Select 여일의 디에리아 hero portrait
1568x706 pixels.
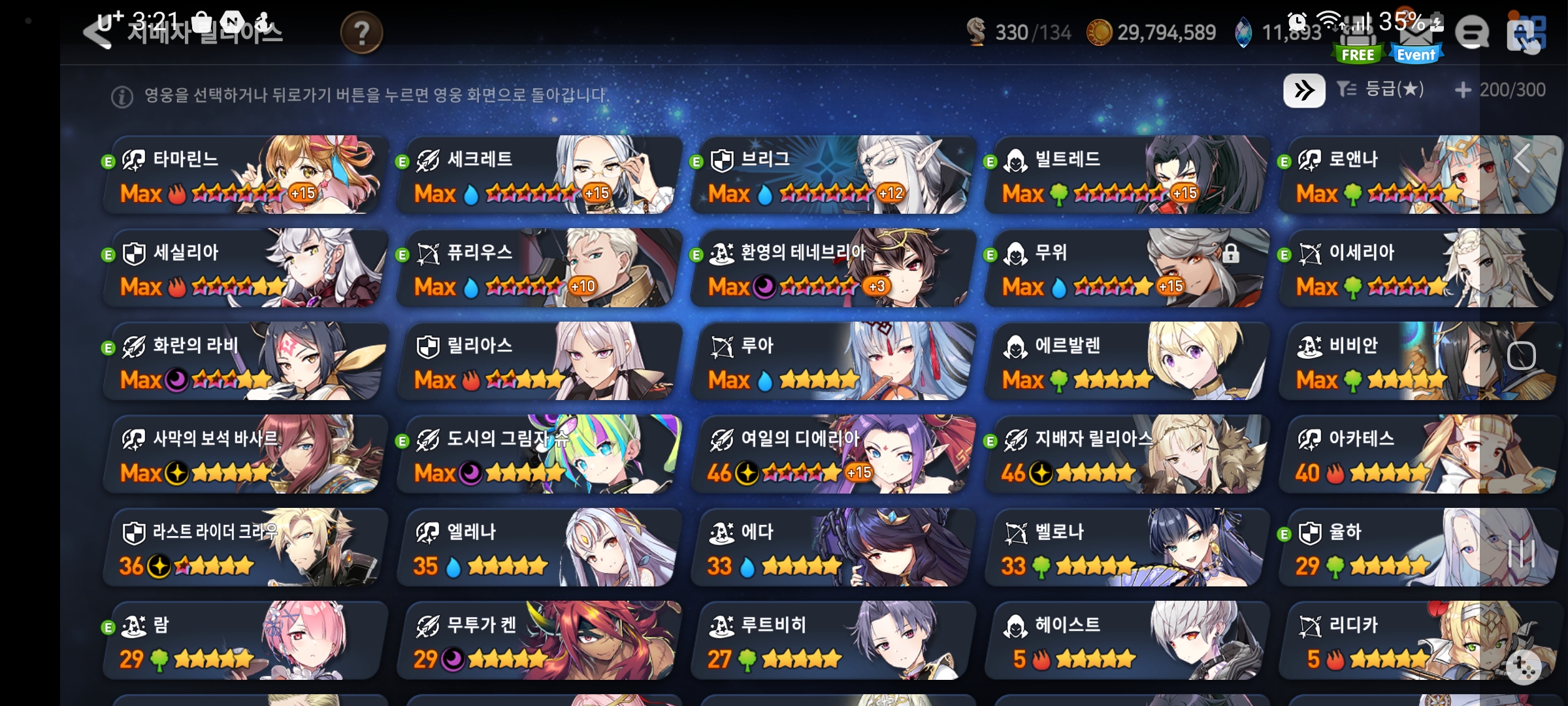click(x=832, y=454)
